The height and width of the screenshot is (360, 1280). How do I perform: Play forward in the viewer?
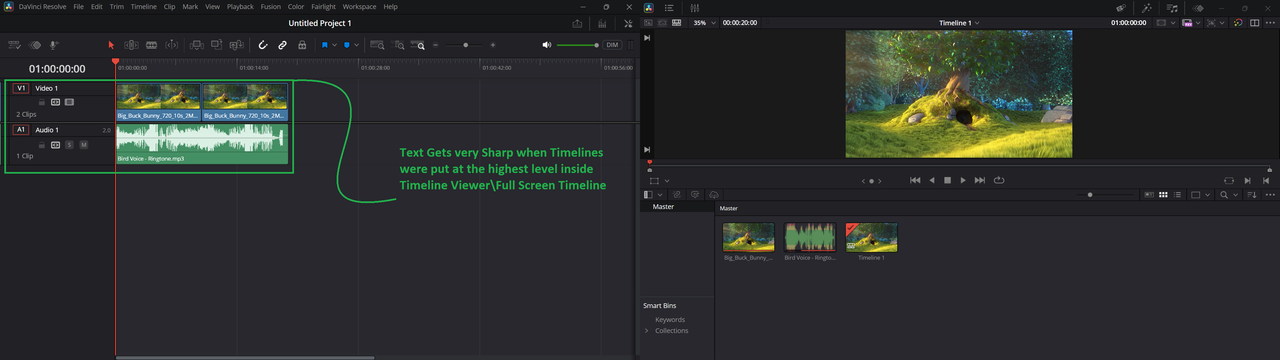point(963,180)
